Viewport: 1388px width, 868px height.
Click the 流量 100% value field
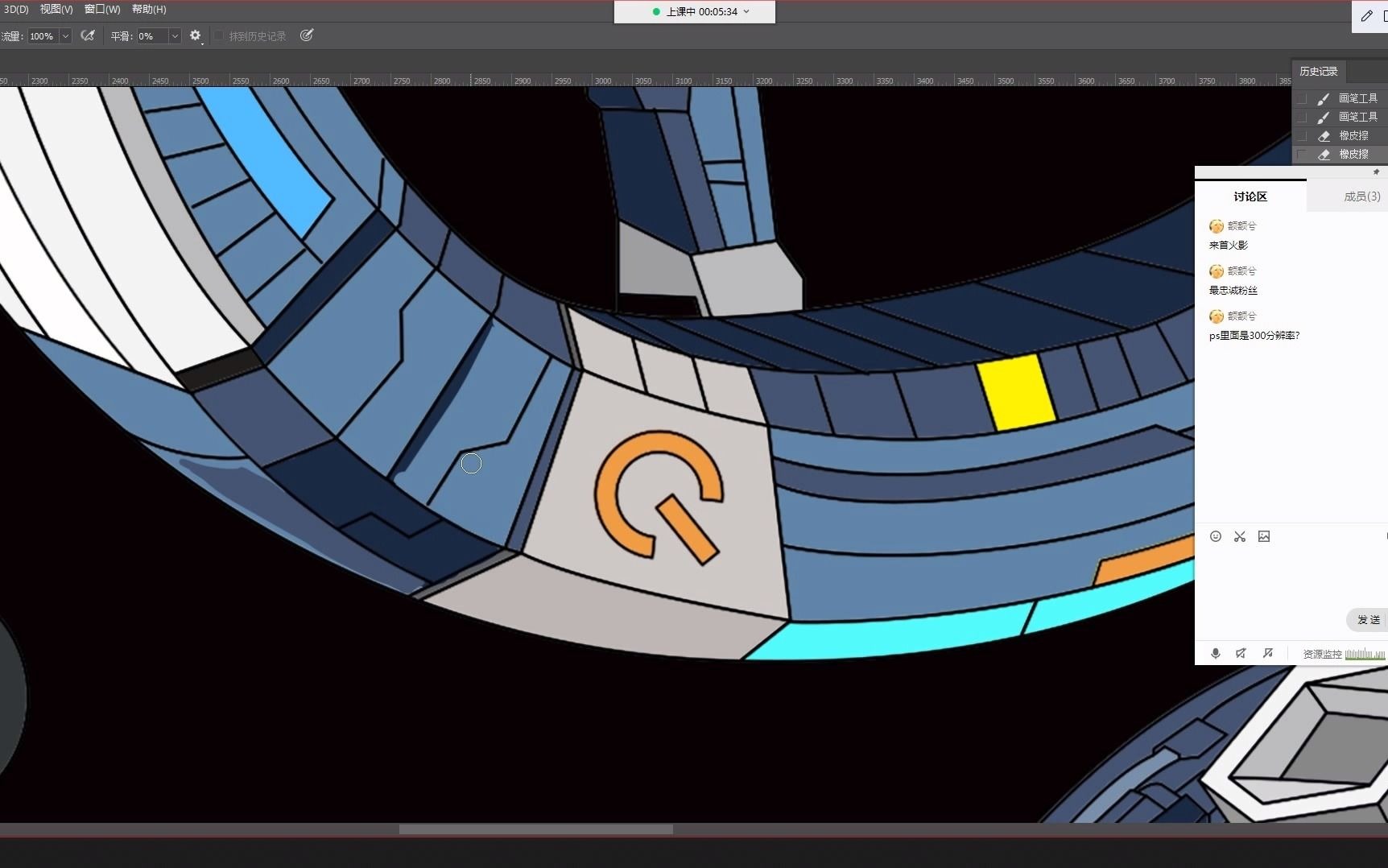(x=43, y=36)
